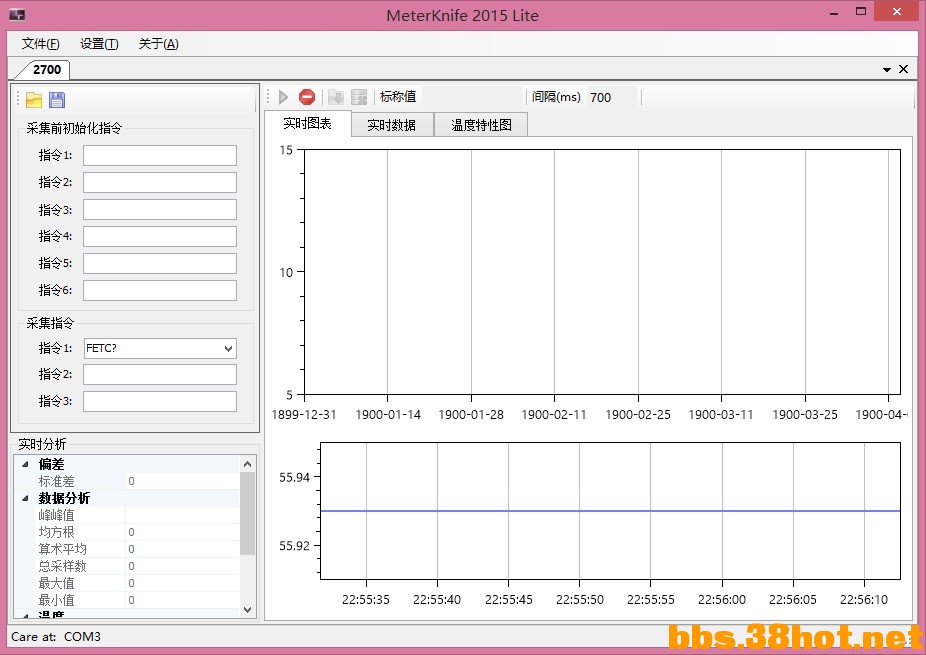Start acquisition with the play triangle
The width and height of the screenshot is (926, 655).
pos(283,97)
